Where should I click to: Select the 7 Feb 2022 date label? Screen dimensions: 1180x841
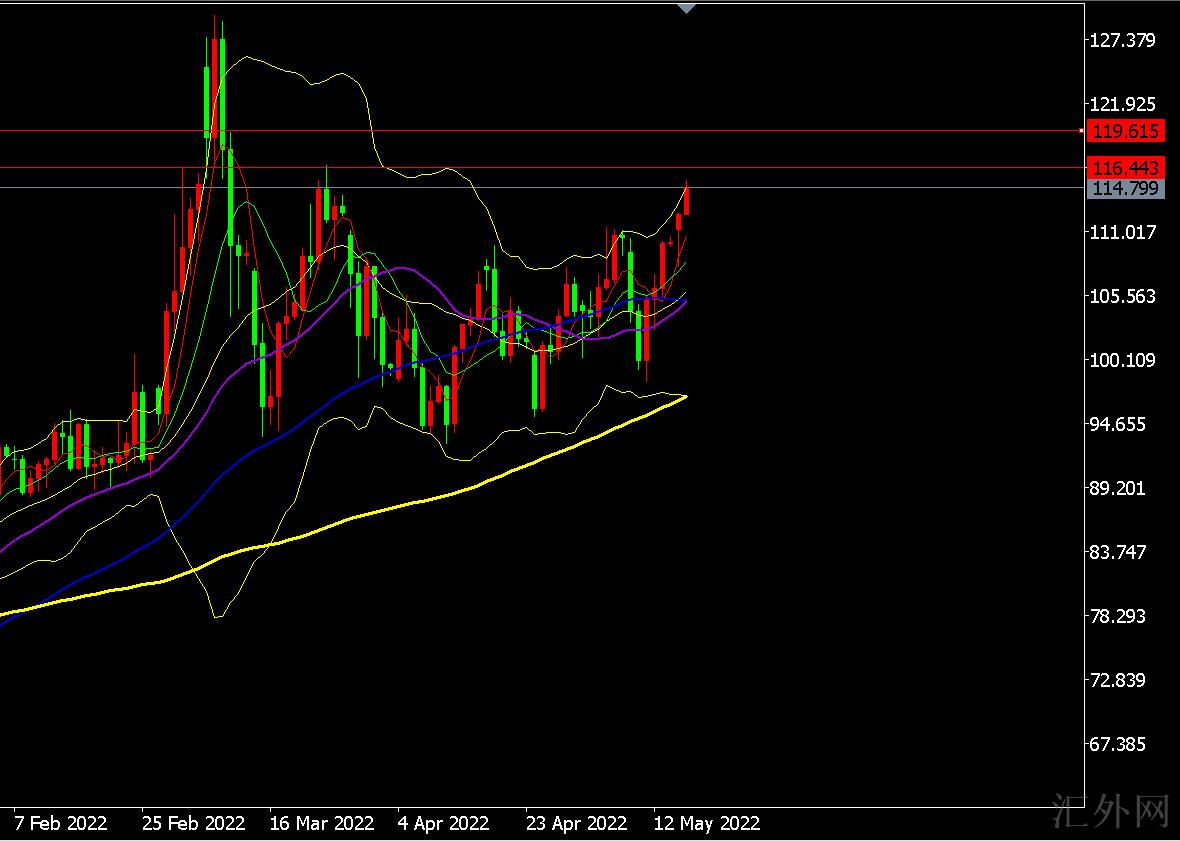(x=61, y=824)
